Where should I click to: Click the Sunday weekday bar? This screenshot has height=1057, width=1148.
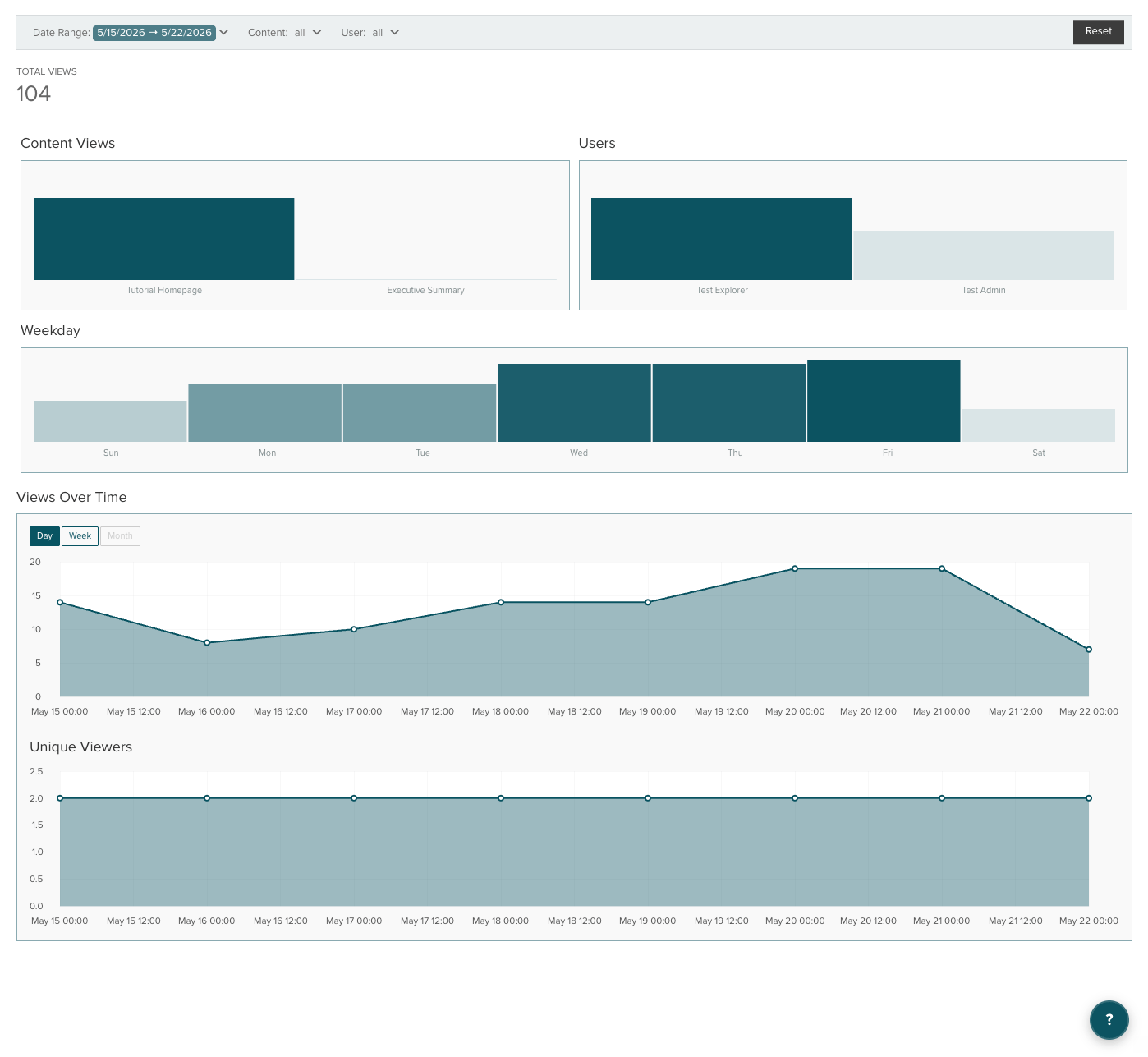(110, 421)
